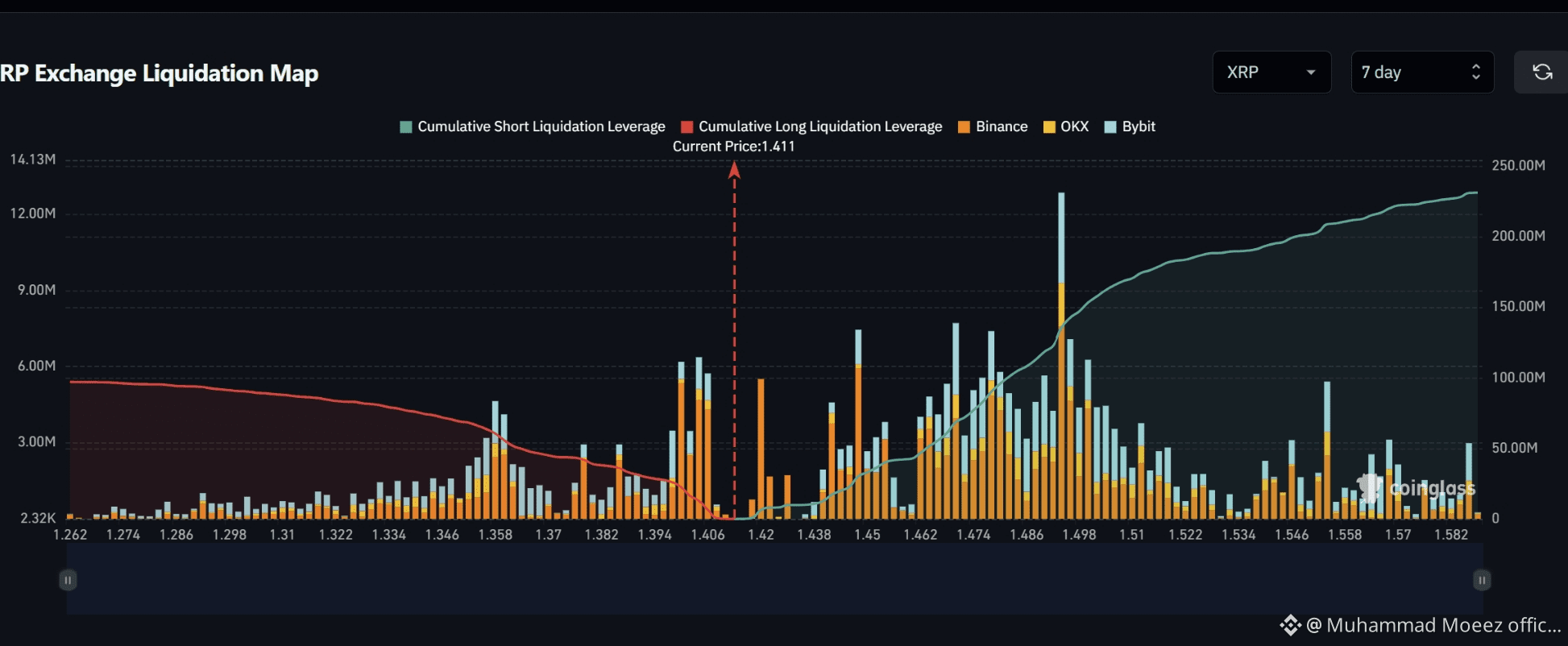Click the 50.00M right axis label
1568x646 pixels.
coord(1515,448)
